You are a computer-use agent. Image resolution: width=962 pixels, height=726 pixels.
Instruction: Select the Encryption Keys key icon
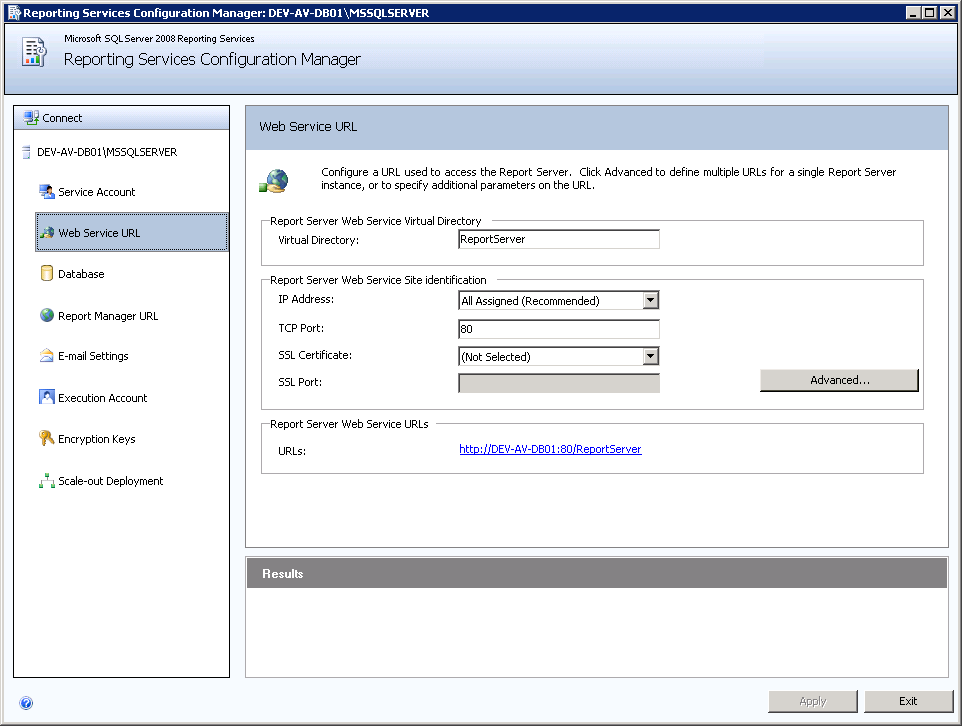[x=46, y=439]
